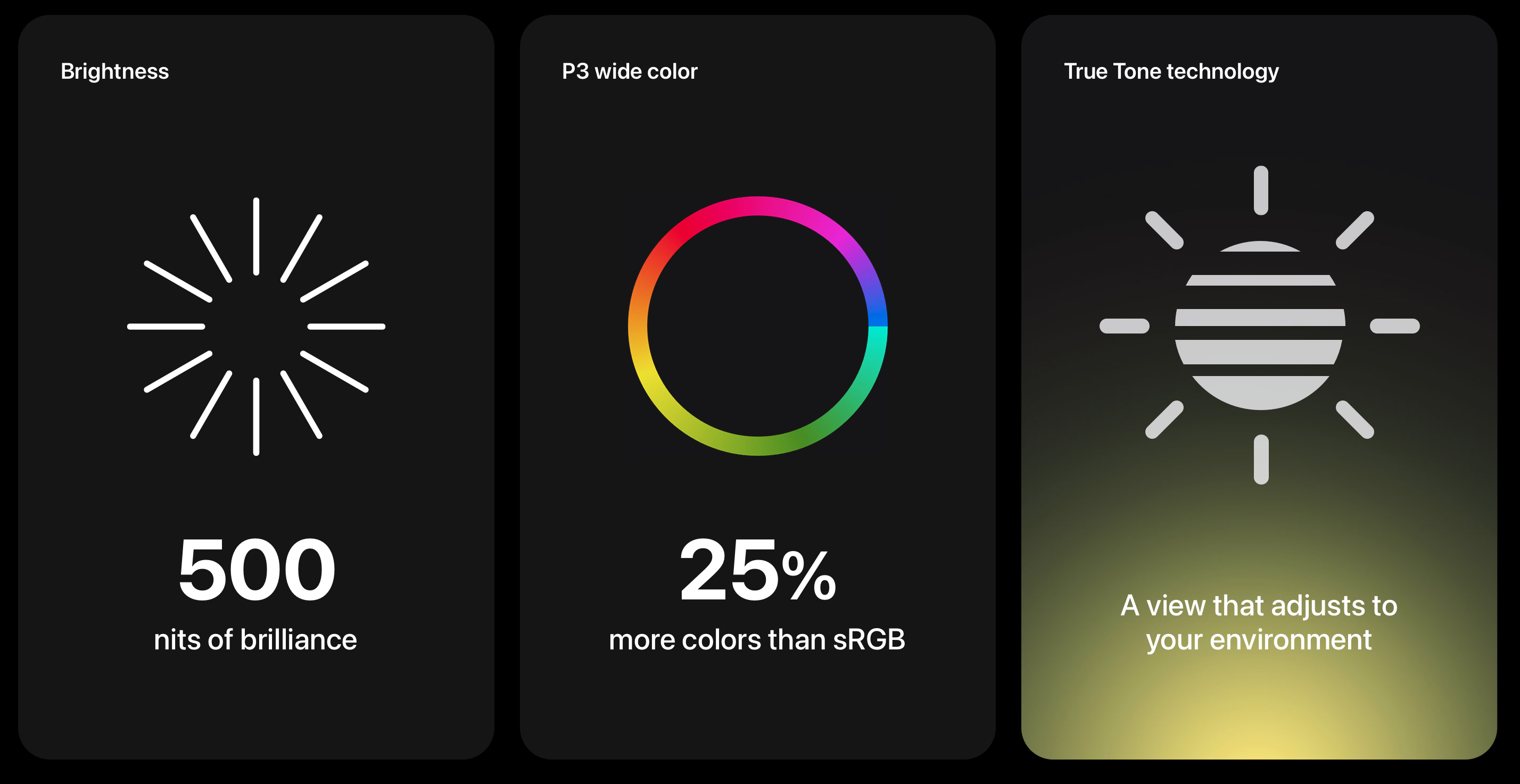Click the 25% figure
1520x784 pixels.
(758, 570)
